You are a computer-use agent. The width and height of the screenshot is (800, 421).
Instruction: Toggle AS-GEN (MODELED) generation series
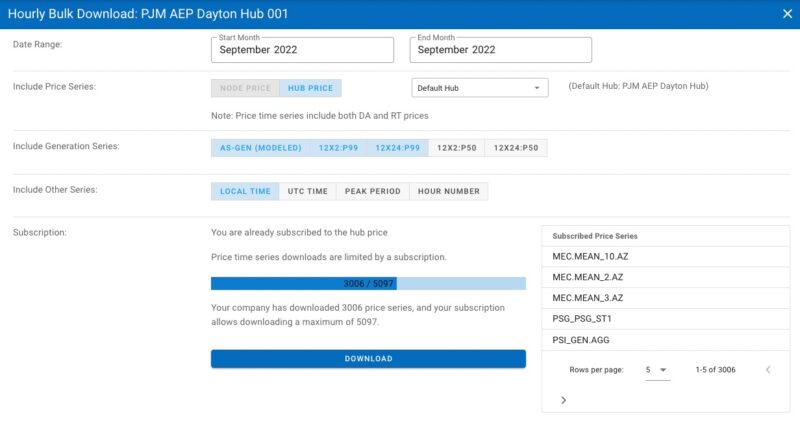(x=261, y=148)
